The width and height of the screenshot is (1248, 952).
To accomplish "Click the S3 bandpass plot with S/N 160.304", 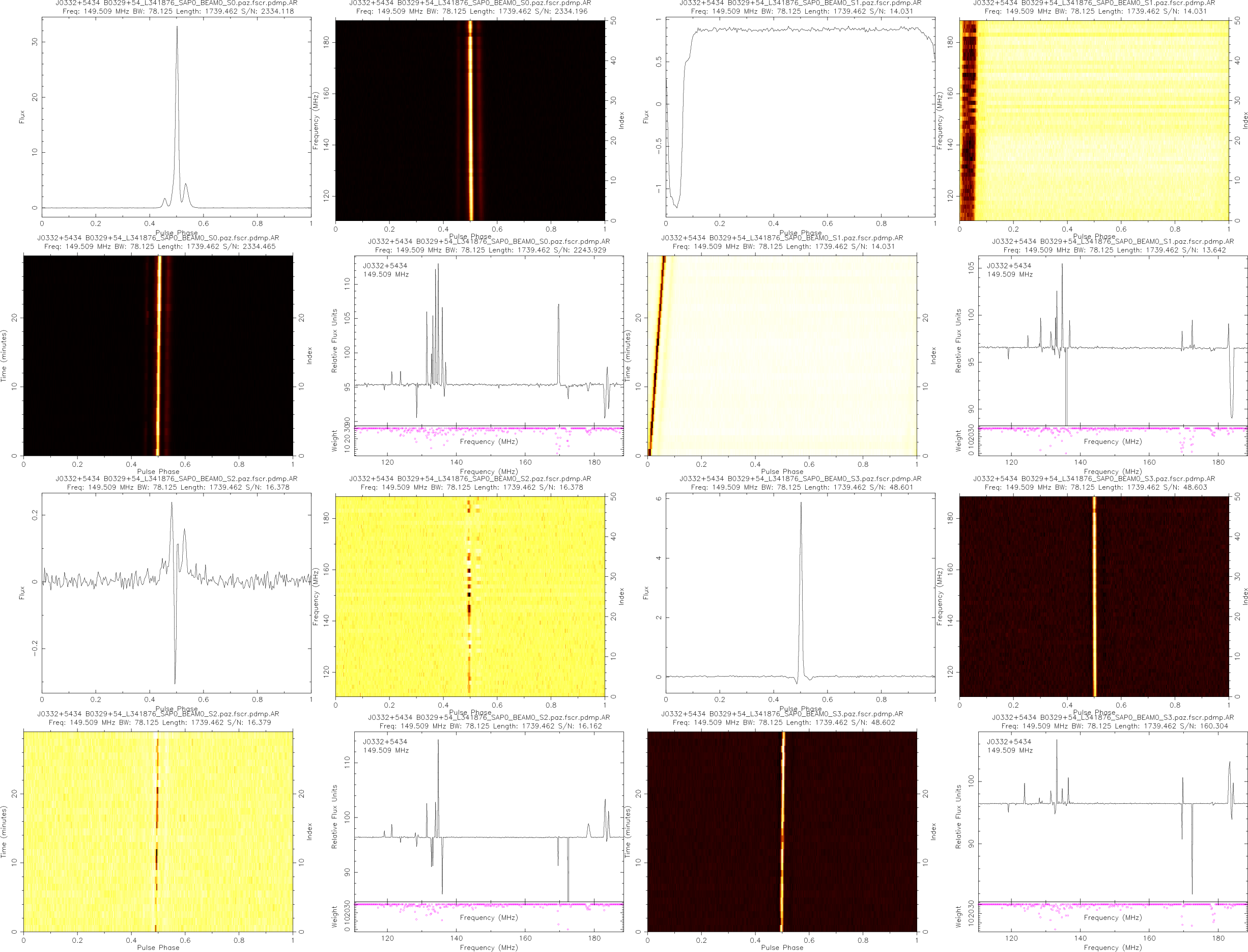I will 1112,816.
